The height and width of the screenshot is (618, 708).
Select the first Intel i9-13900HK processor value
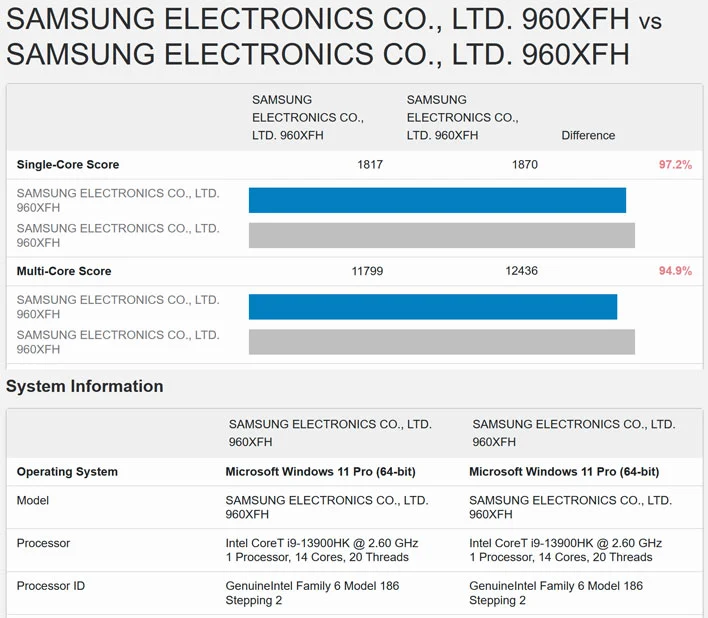coord(322,550)
